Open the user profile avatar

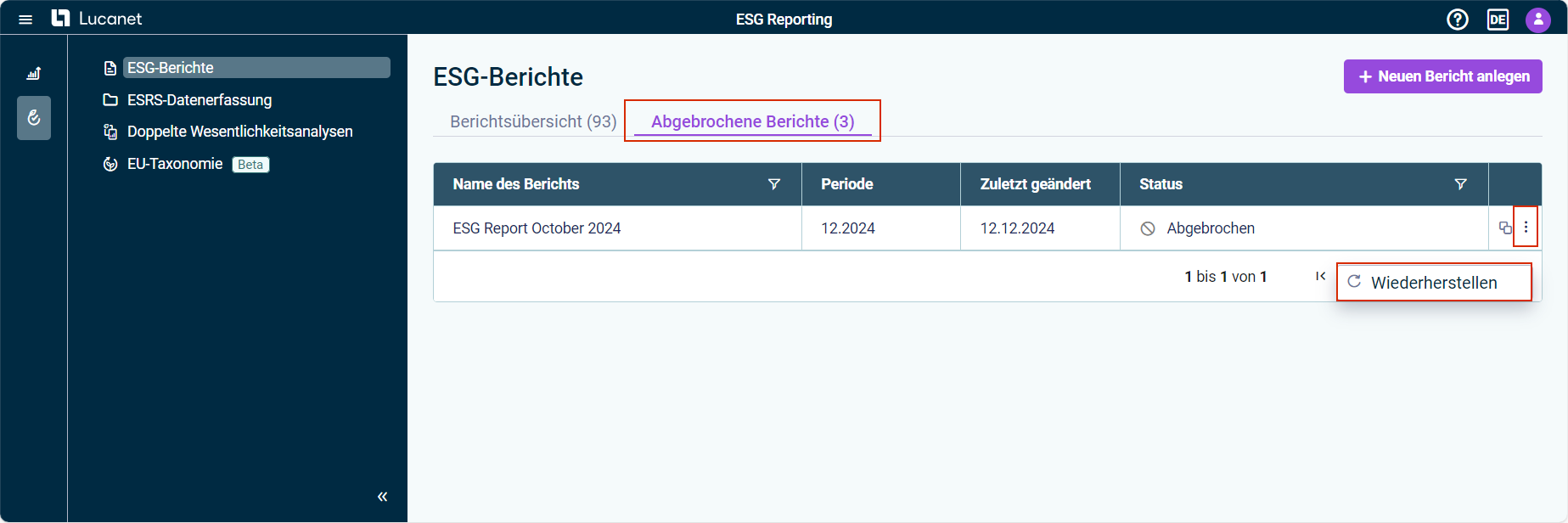tap(1538, 20)
